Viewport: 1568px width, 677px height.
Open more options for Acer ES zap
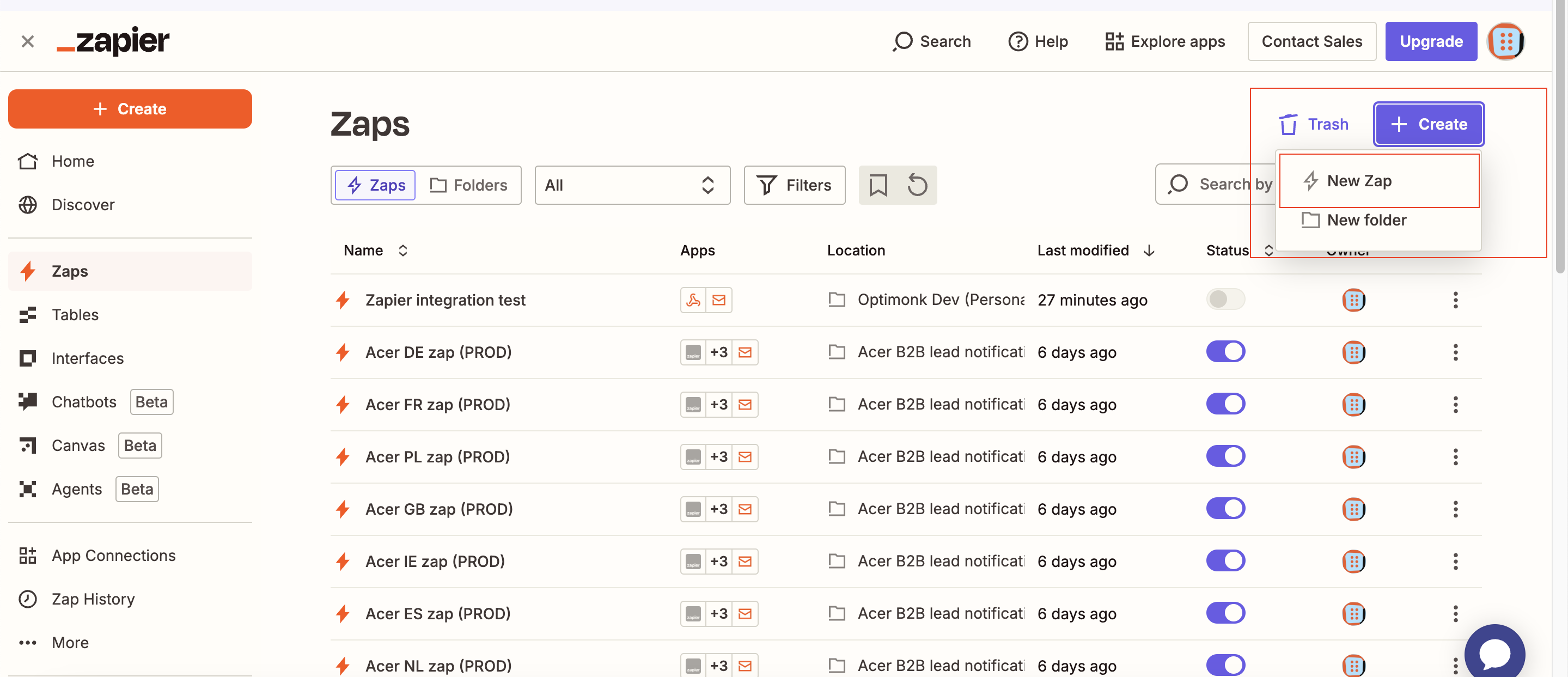[1455, 614]
